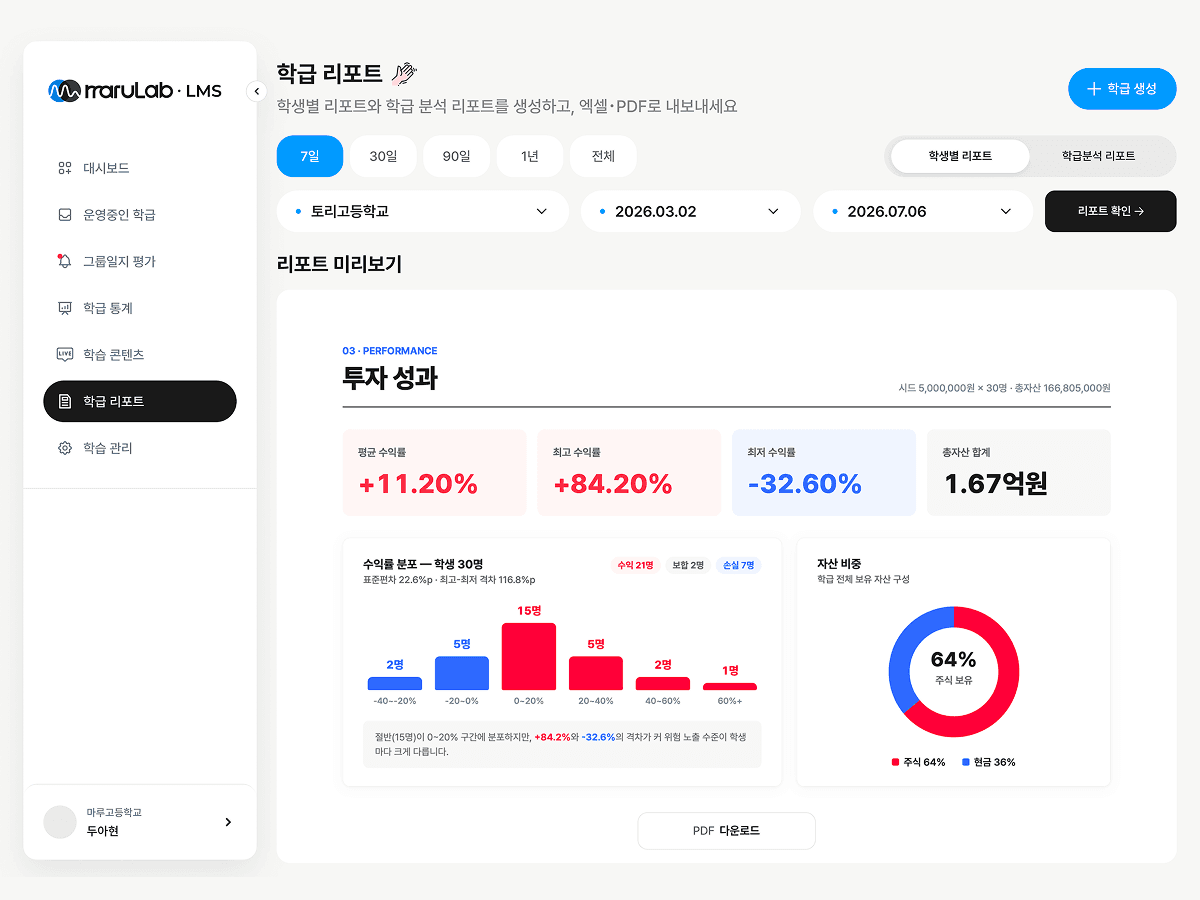1200x900 pixels.
Task: Switch to 학급분석 리포트 view
Action: coord(1098,156)
